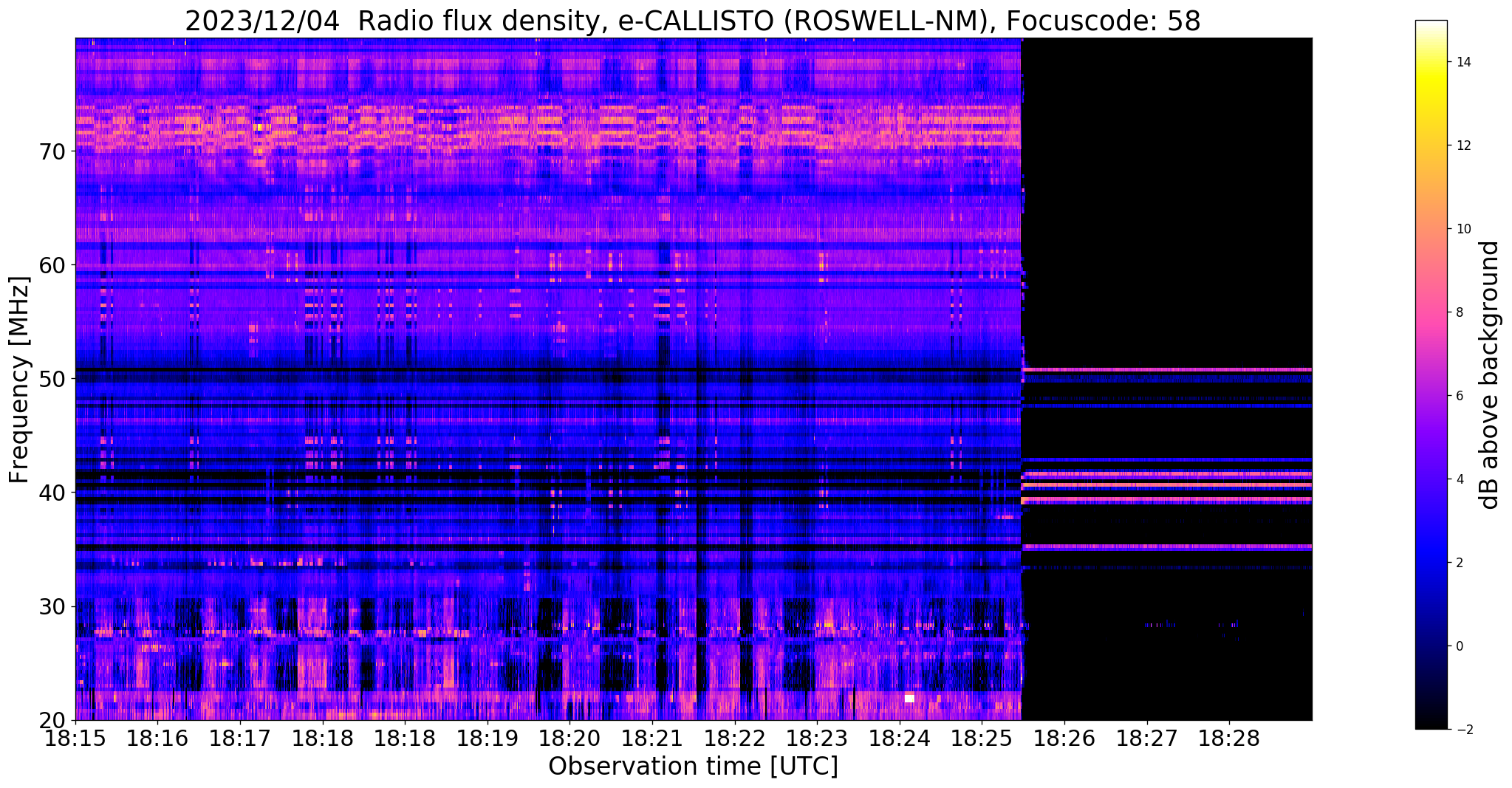The width and height of the screenshot is (1512, 788).
Task: Pick the 12 dB colorbar tick label
Action: coord(1463,145)
